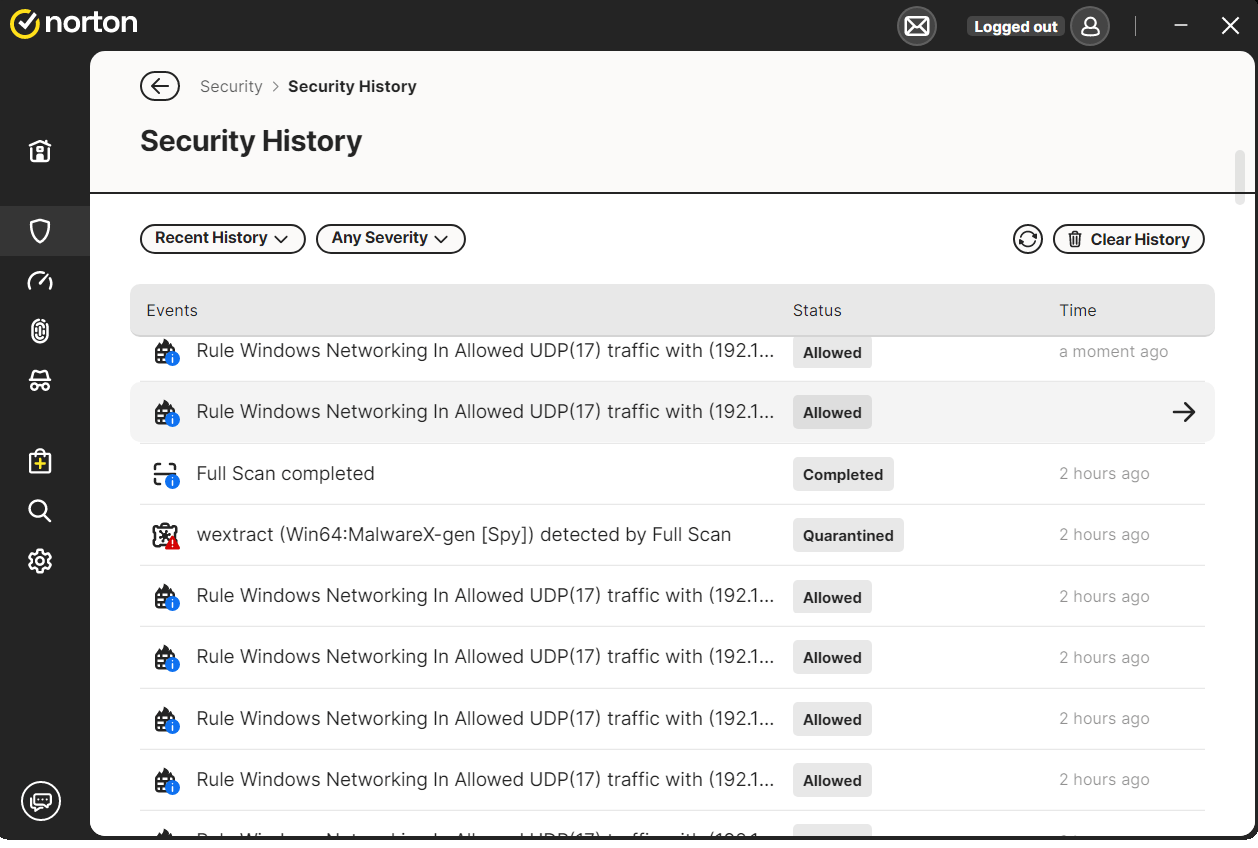1258x848 pixels.
Task: Open the Home icon in sidebar
Action: [40, 152]
